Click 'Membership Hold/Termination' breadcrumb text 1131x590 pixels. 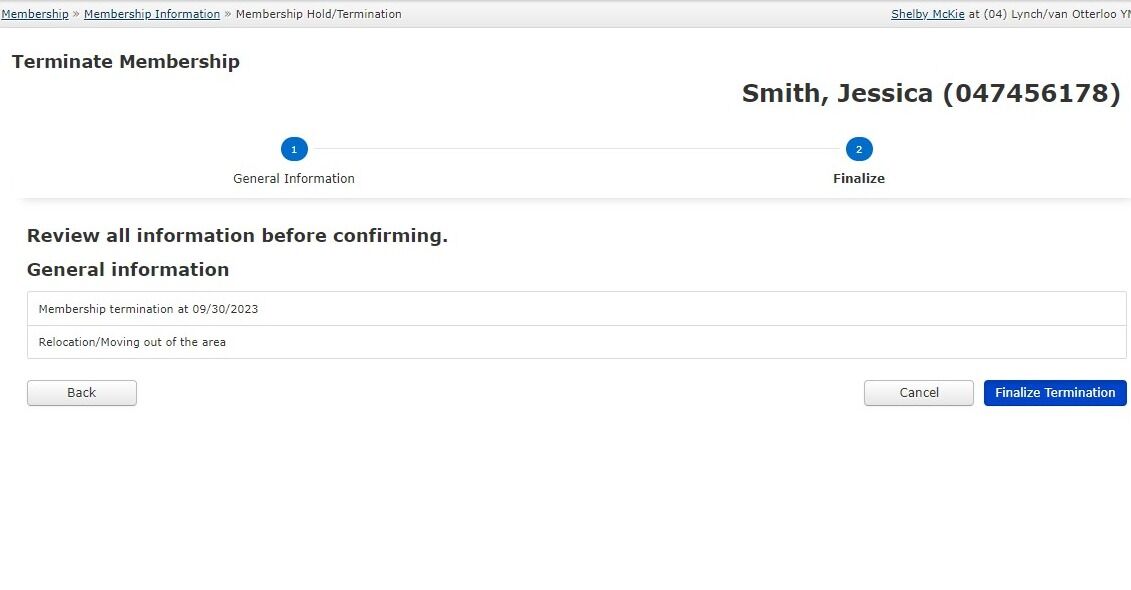[319, 14]
